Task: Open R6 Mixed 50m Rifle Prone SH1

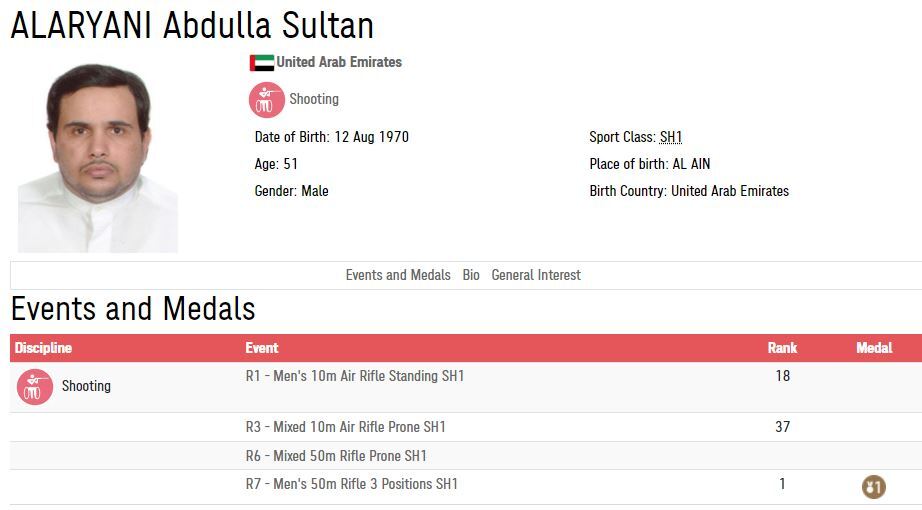Action: tap(336, 456)
